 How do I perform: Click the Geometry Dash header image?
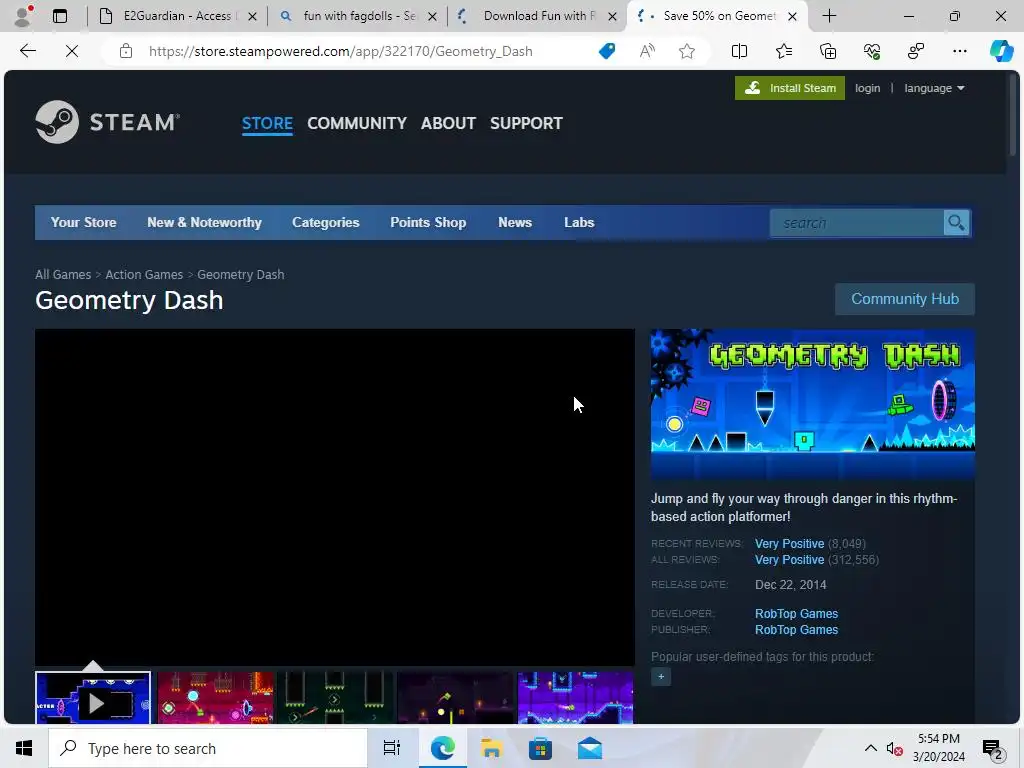pos(812,405)
